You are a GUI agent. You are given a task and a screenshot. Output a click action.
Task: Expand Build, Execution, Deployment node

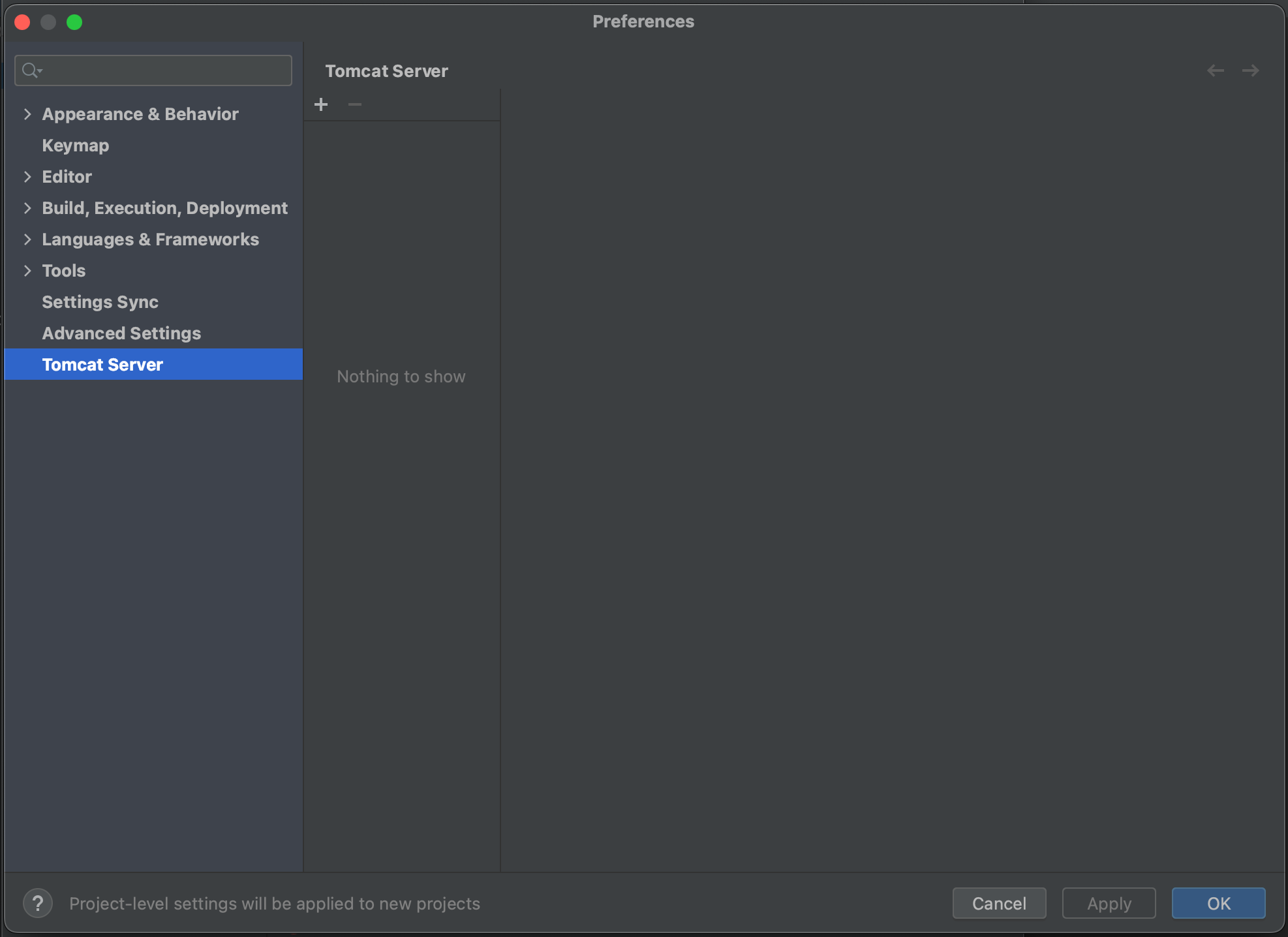coord(27,208)
